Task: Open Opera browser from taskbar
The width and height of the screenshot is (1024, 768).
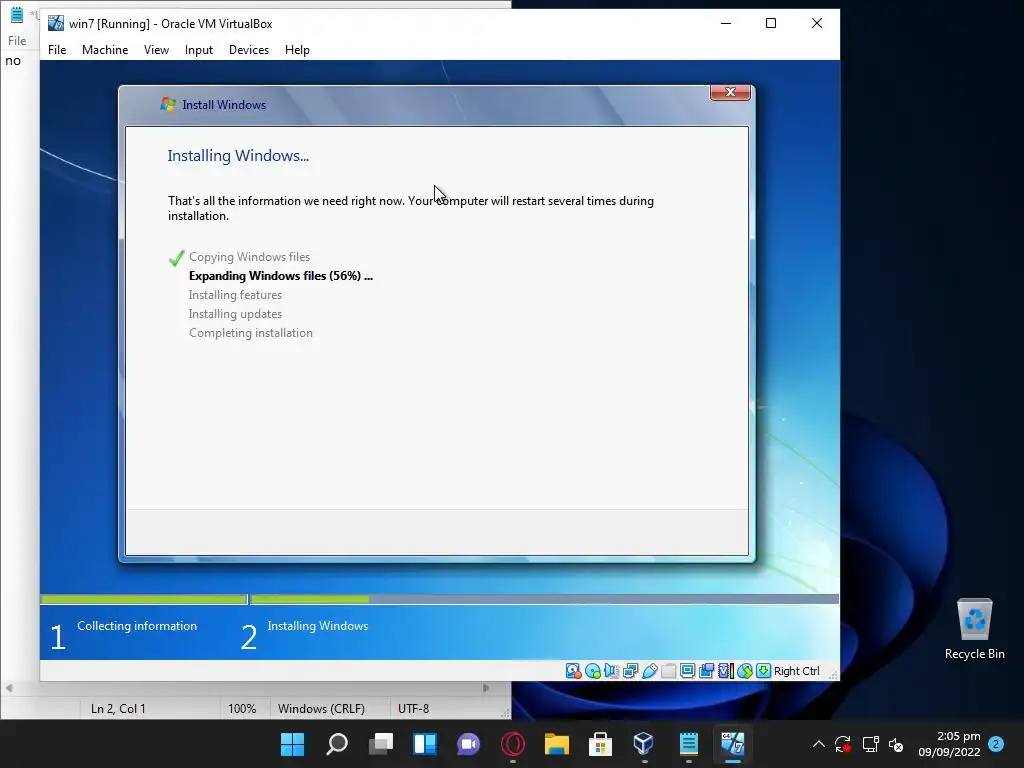Action: click(x=513, y=744)
